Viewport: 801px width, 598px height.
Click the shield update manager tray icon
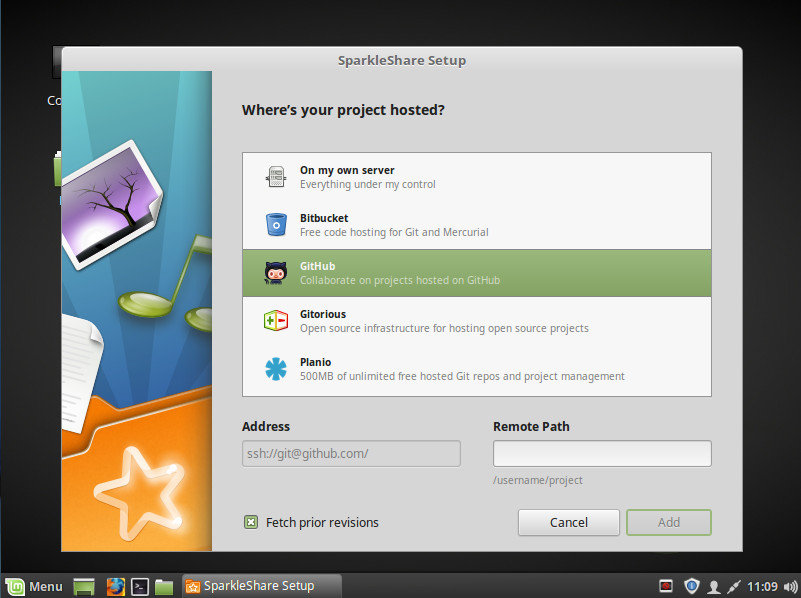click(x=691, y=586)
